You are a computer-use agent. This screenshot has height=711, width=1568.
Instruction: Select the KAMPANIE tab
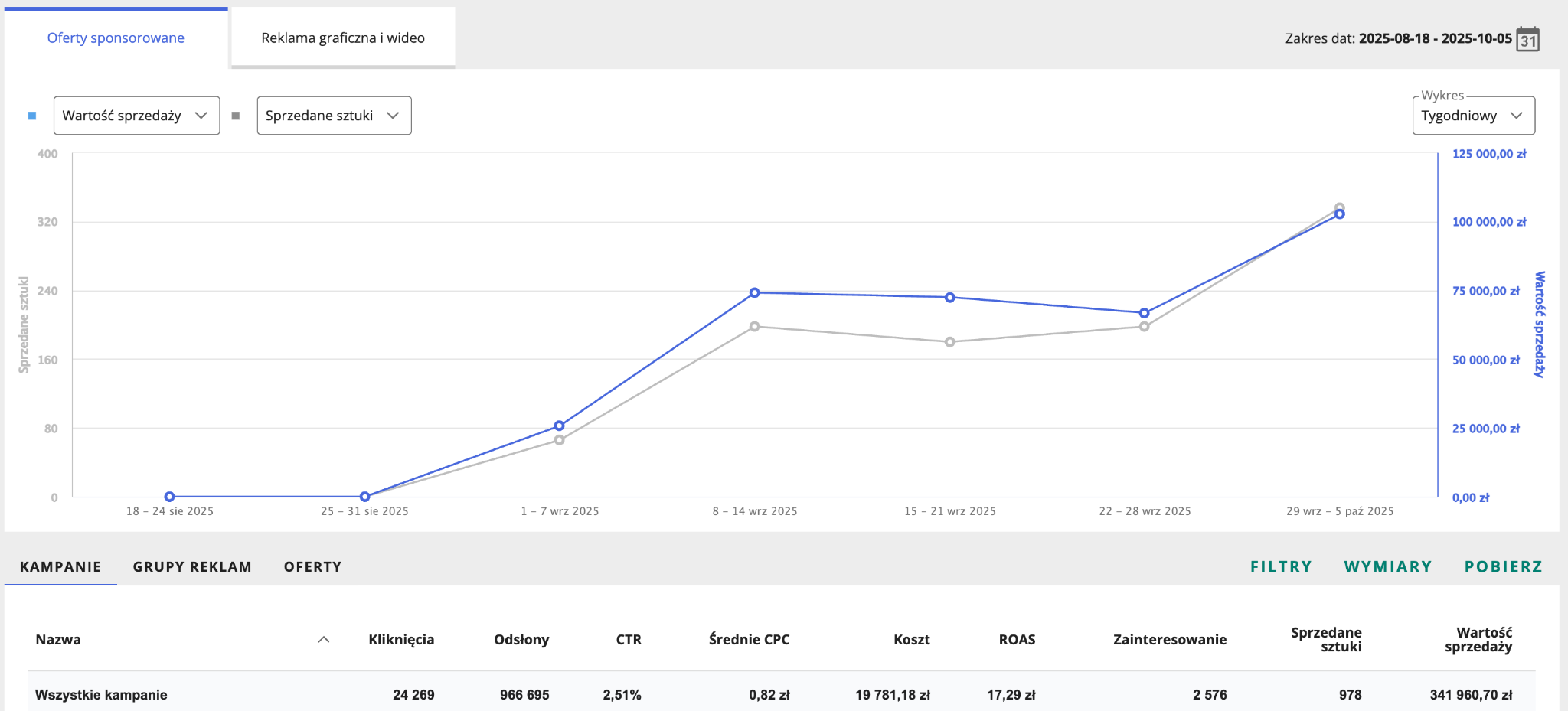point(60,567)
